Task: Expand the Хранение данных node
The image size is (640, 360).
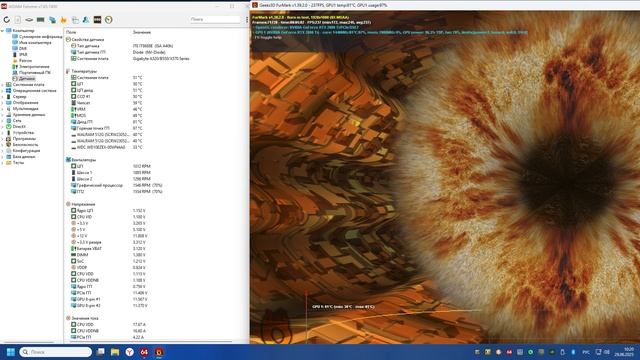Action: 2,115
